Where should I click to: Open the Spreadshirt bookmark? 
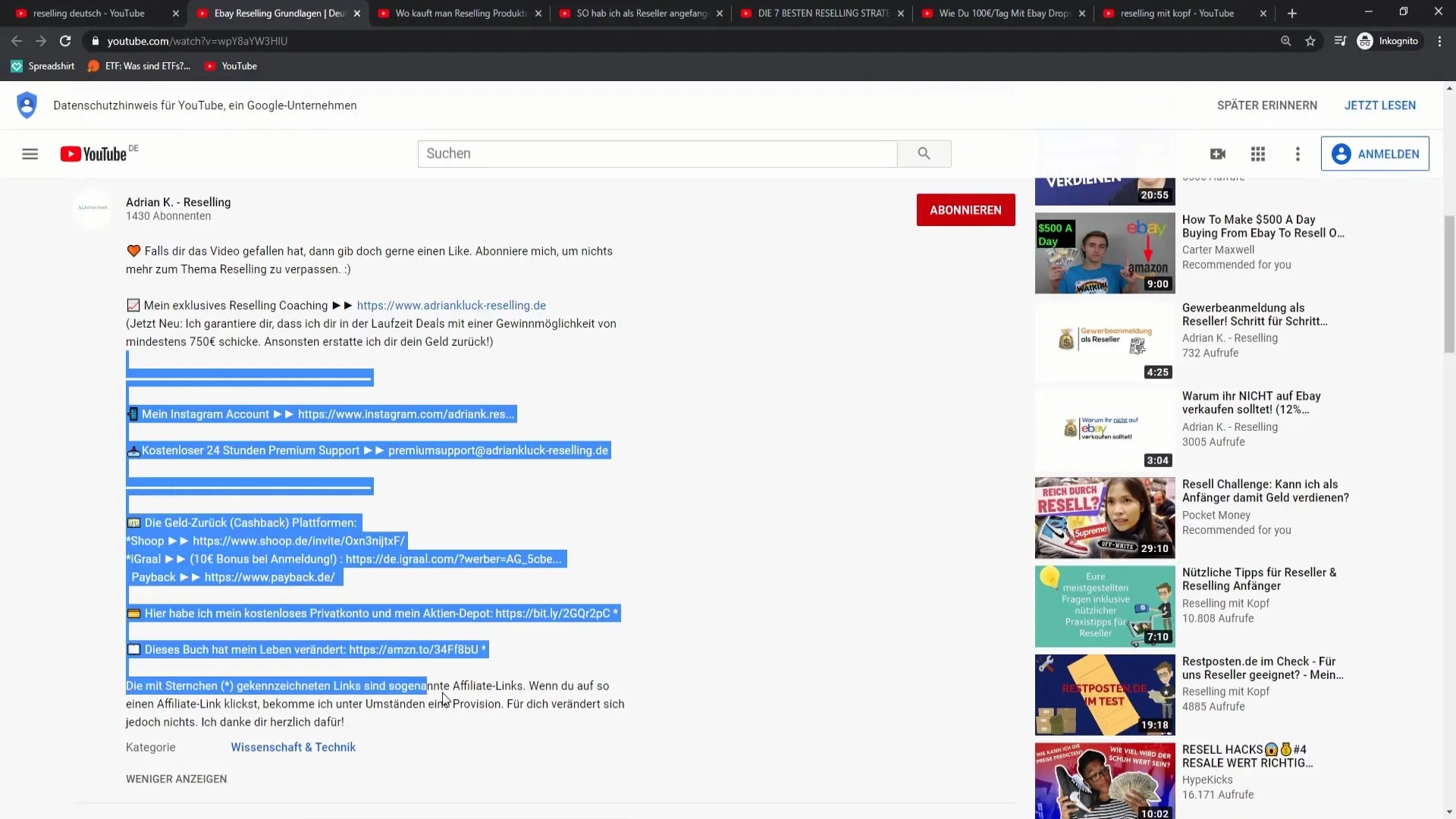(43, 66)
